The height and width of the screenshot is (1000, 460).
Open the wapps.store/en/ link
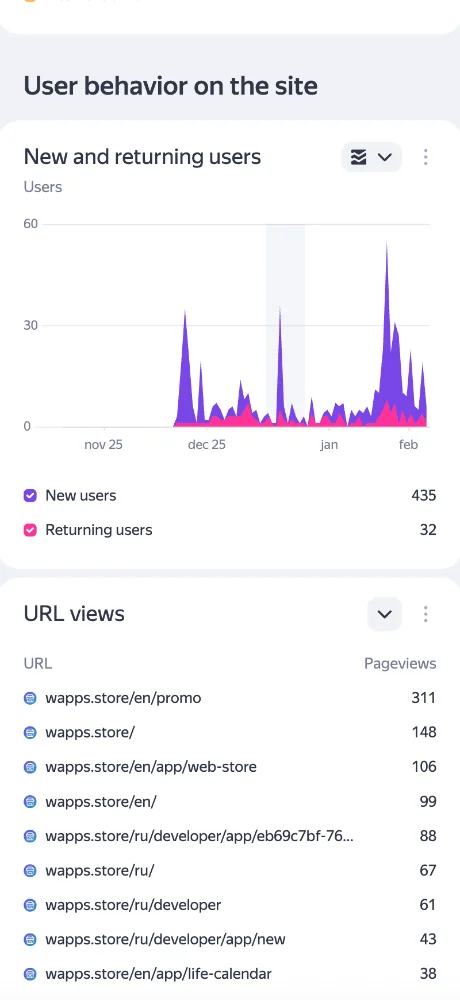click(101, 802)
